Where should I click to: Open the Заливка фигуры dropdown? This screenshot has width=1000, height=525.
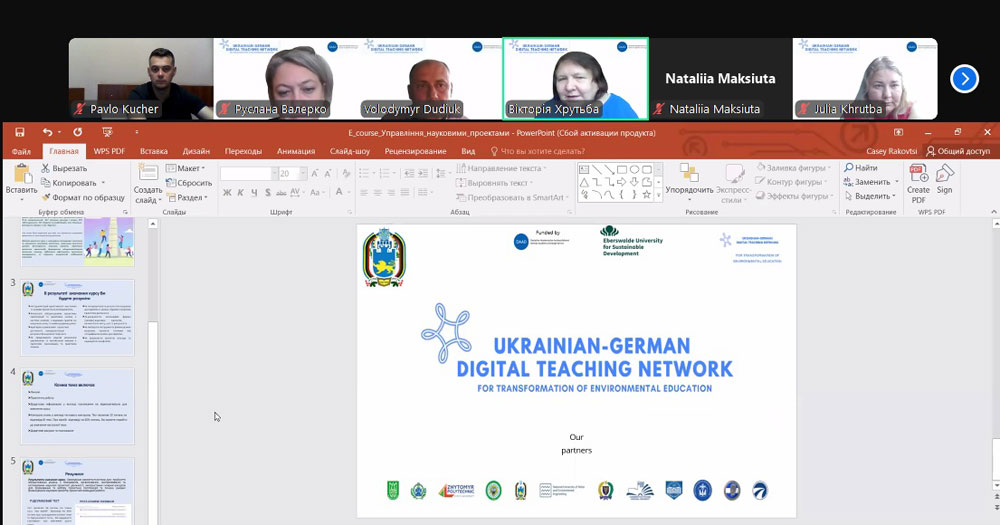point(794,168)
